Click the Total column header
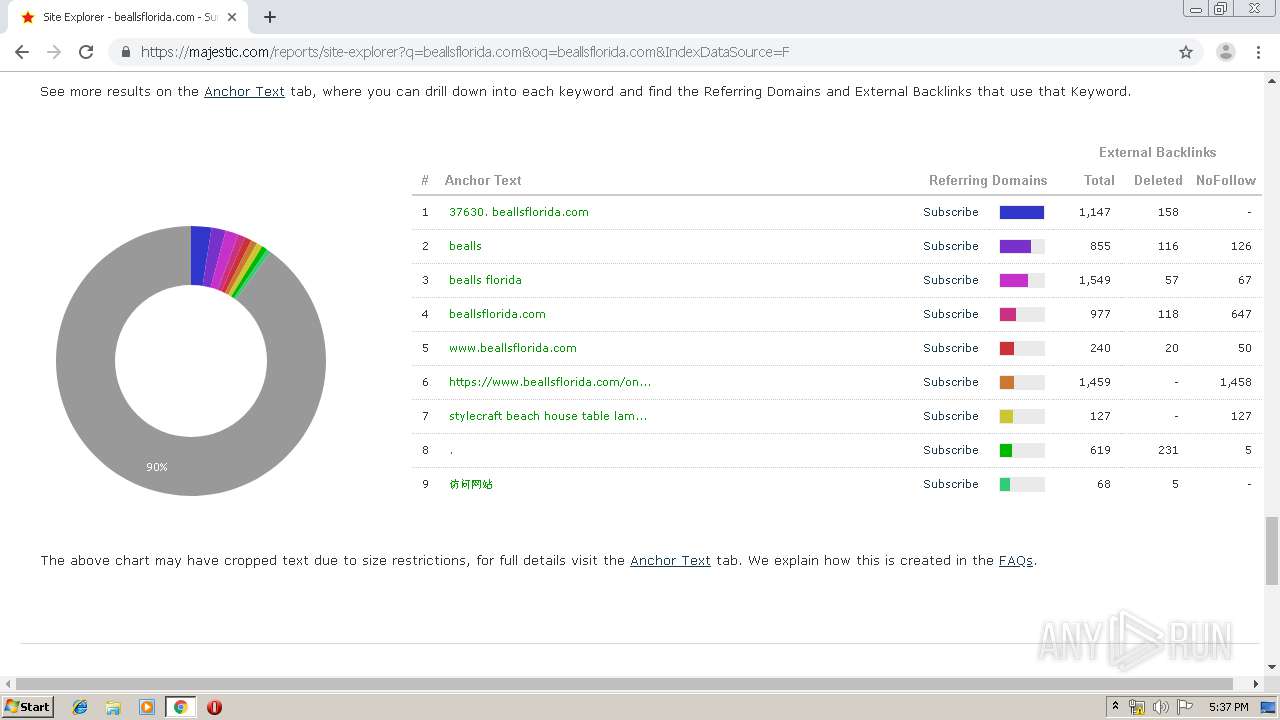Viewport: 1280px width, 720px height. coord(1099,180)
